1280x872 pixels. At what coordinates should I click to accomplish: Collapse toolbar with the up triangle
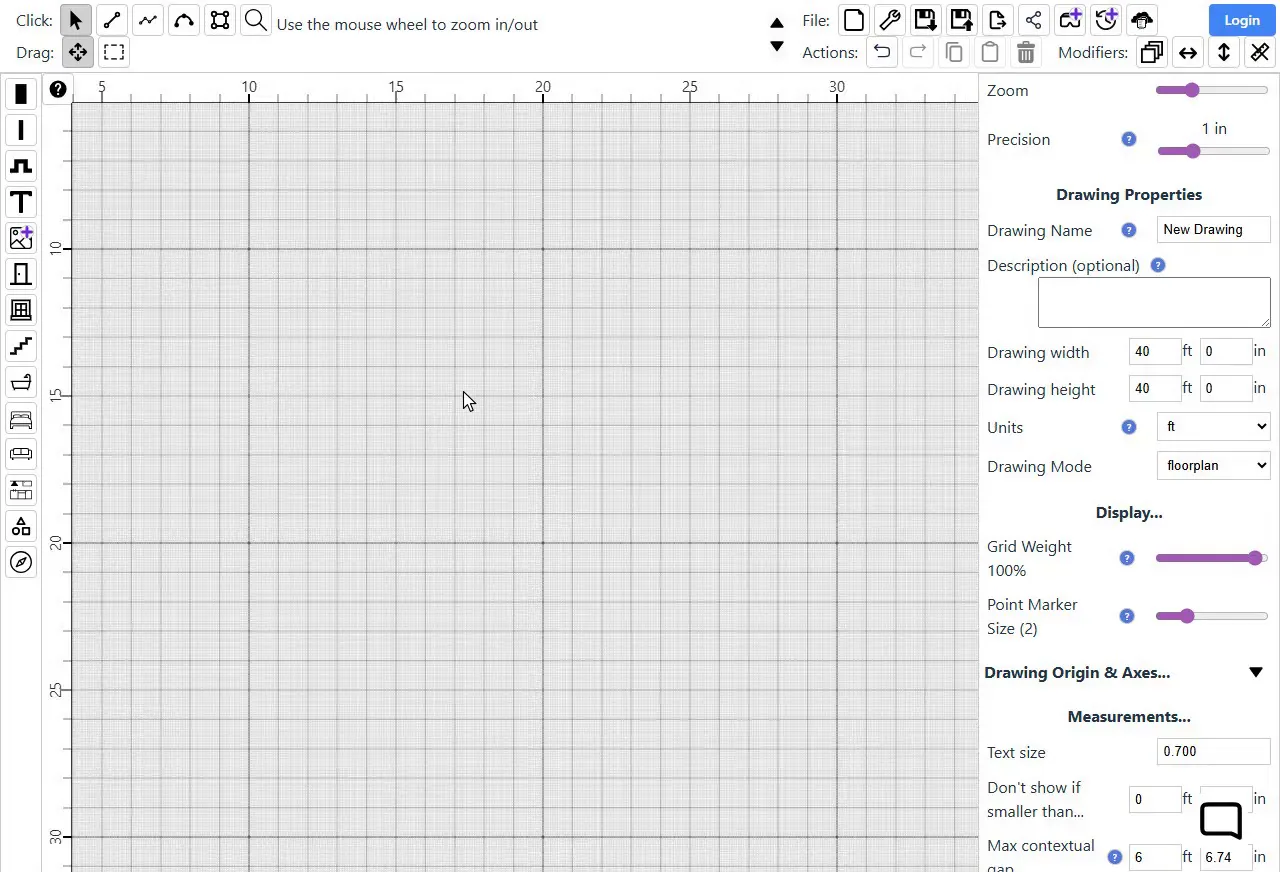777,22
